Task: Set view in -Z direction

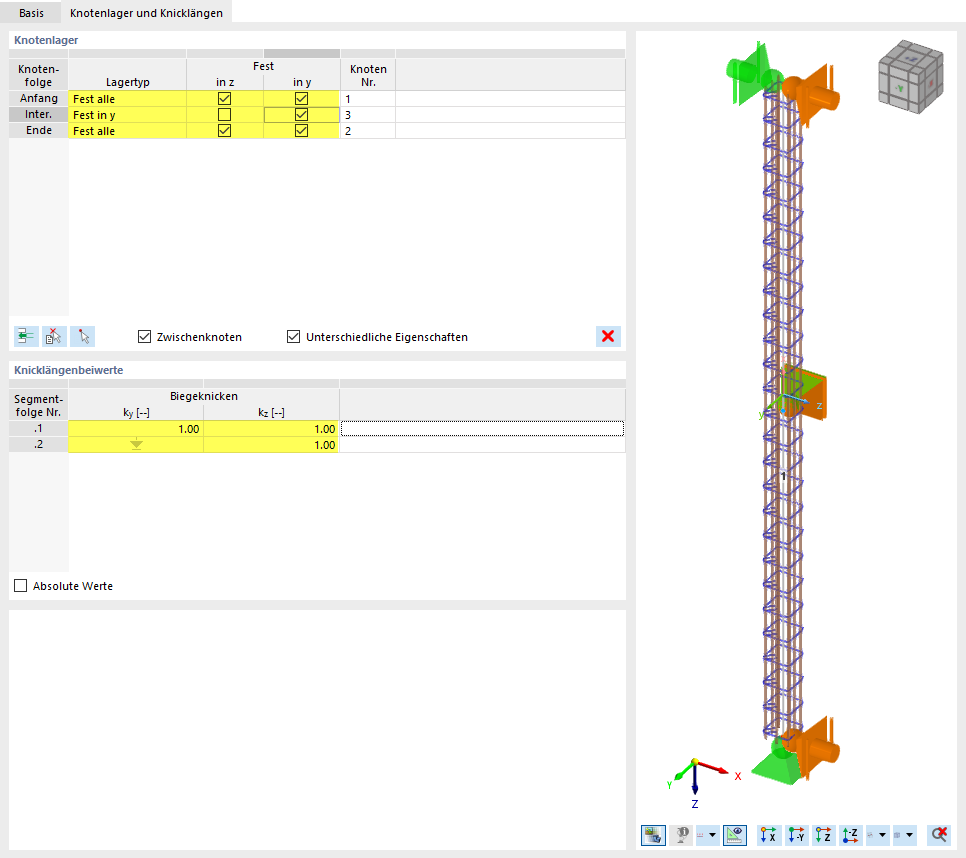Action: tap(851, 835)
